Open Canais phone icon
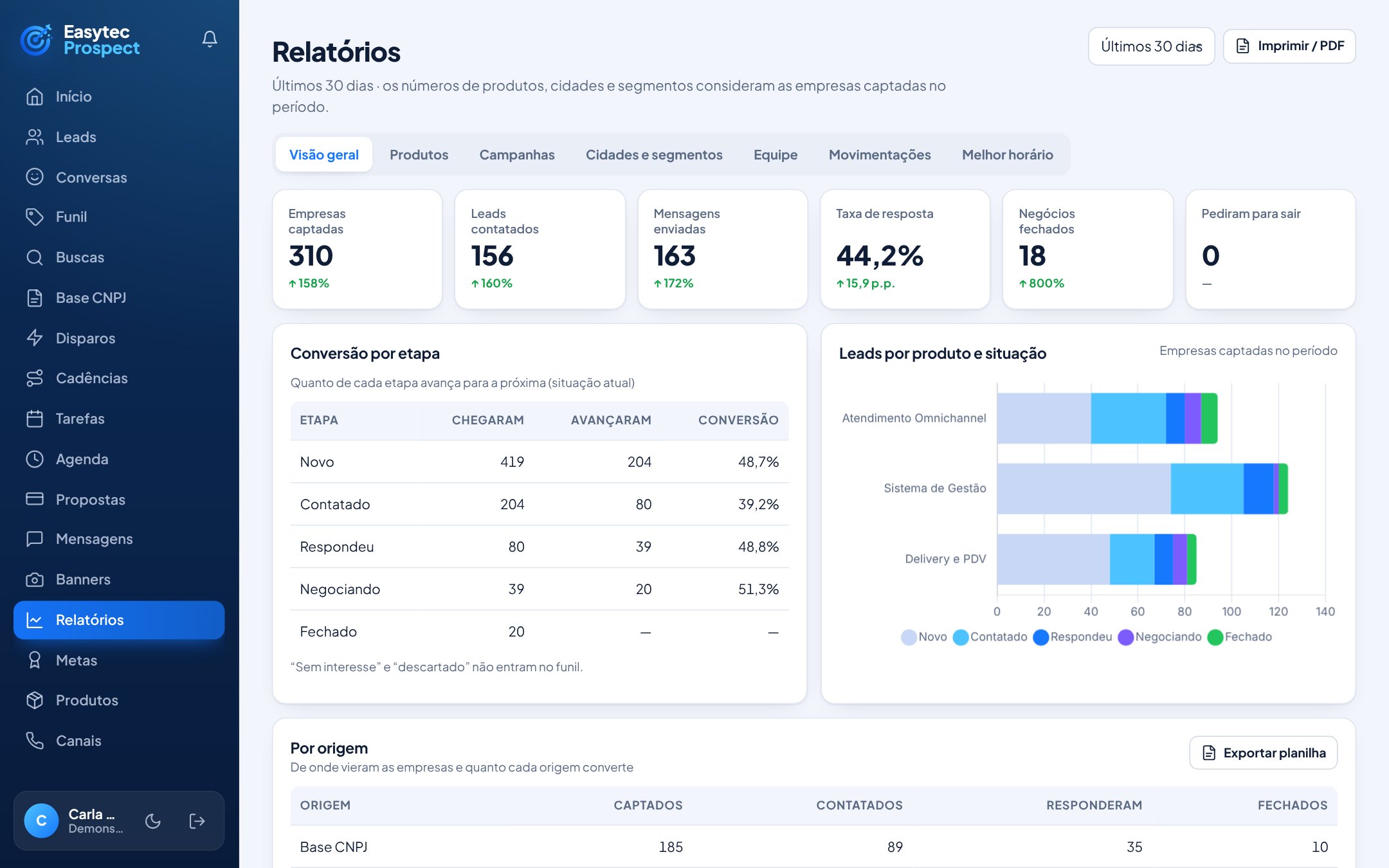The image size is (1389, 868). coord(35,741)
